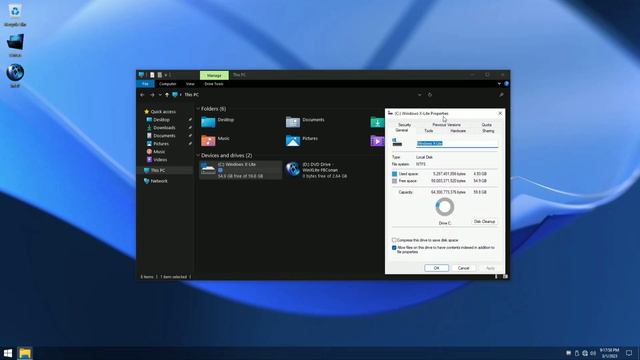Open the File menu in Explorer
Viewport: 640px width, 360px height.
click(145, 84)
